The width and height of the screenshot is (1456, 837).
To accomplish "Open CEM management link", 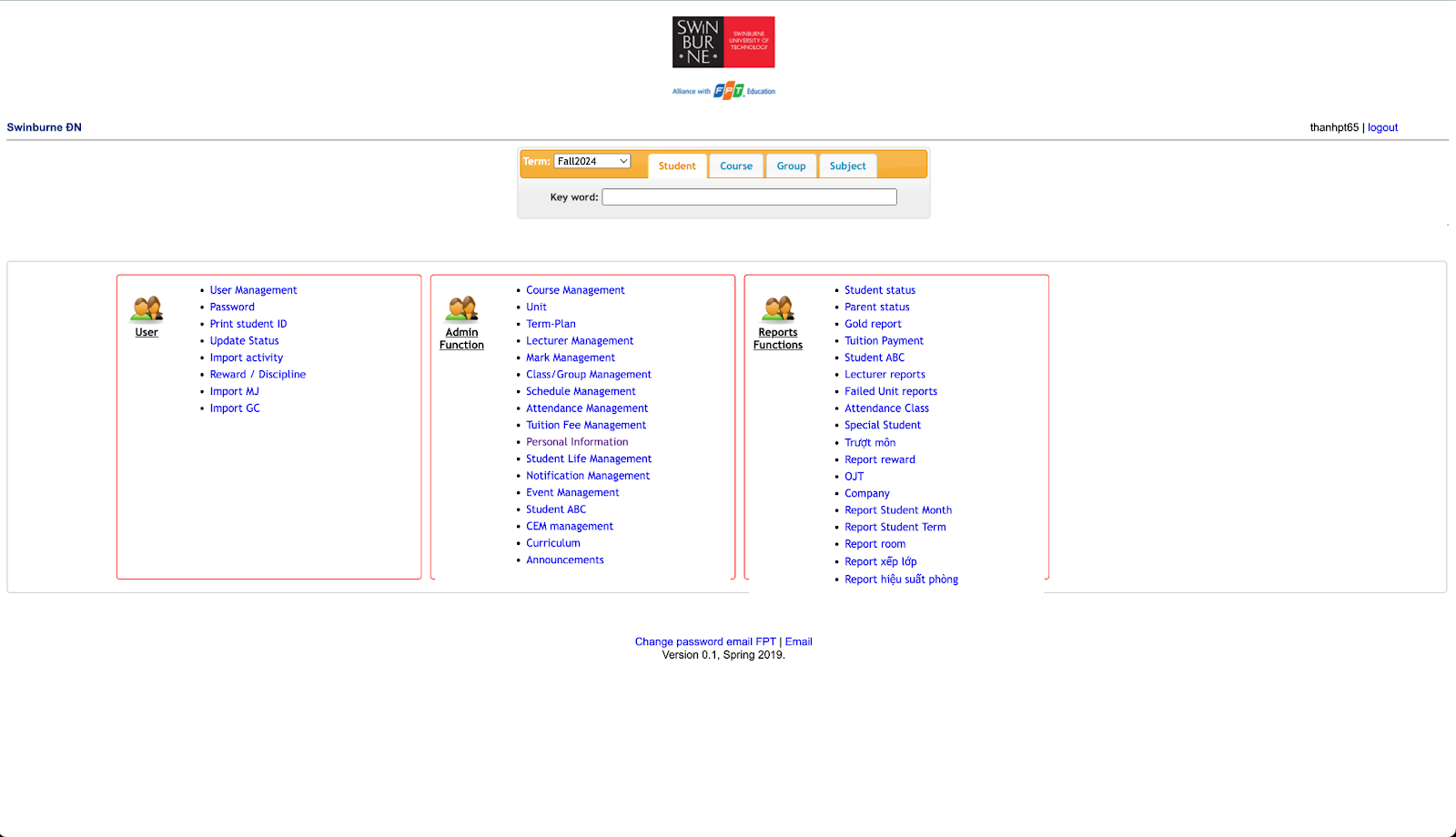I will pyautogui.click(x=570, y=526).
